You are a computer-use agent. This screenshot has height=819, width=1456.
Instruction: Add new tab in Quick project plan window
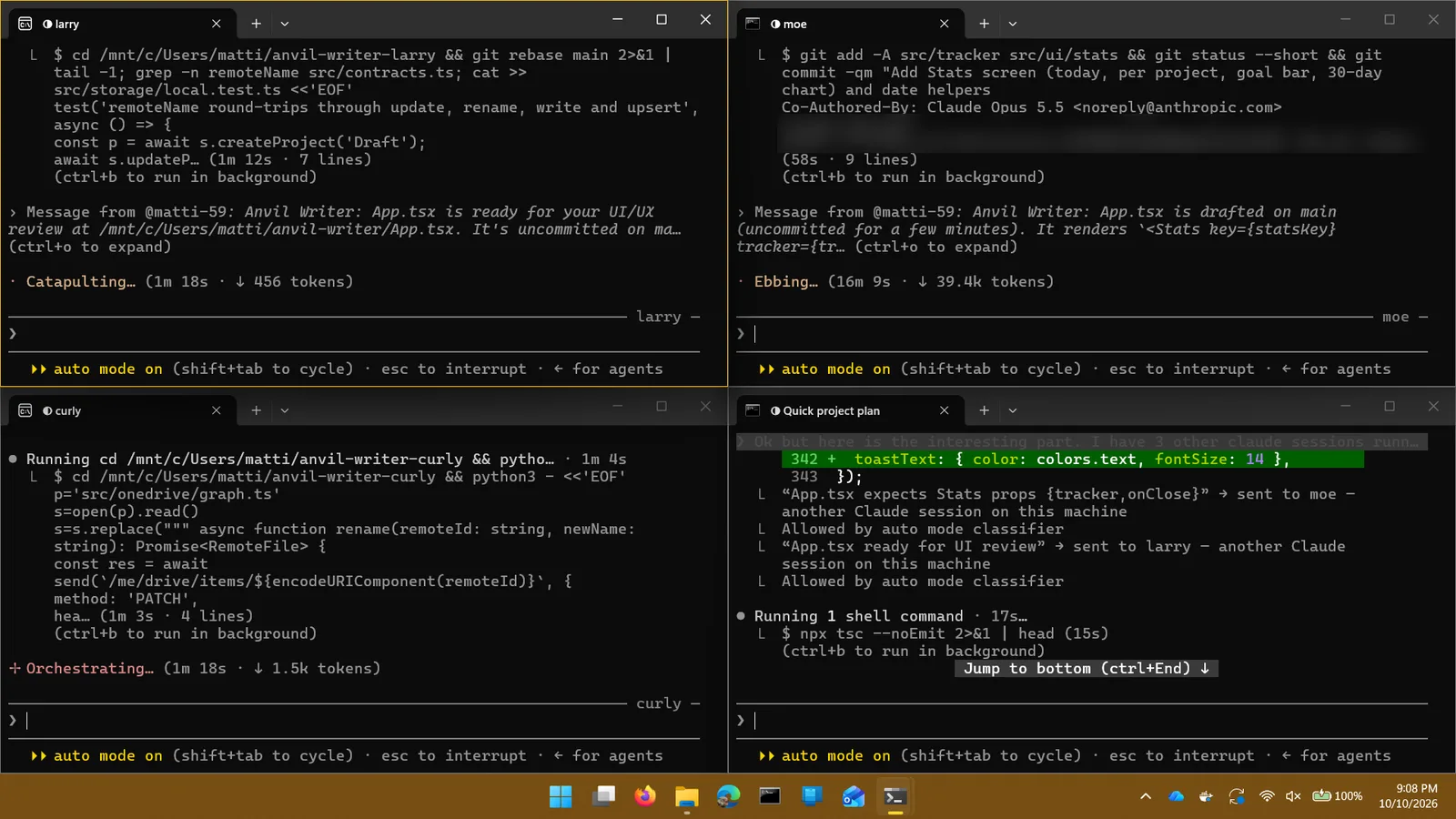(984, 410)
